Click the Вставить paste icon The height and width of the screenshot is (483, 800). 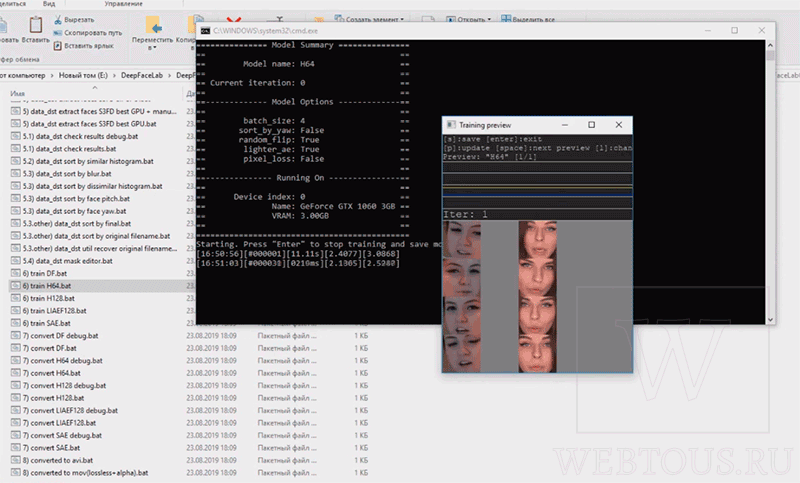coord(36,25)
